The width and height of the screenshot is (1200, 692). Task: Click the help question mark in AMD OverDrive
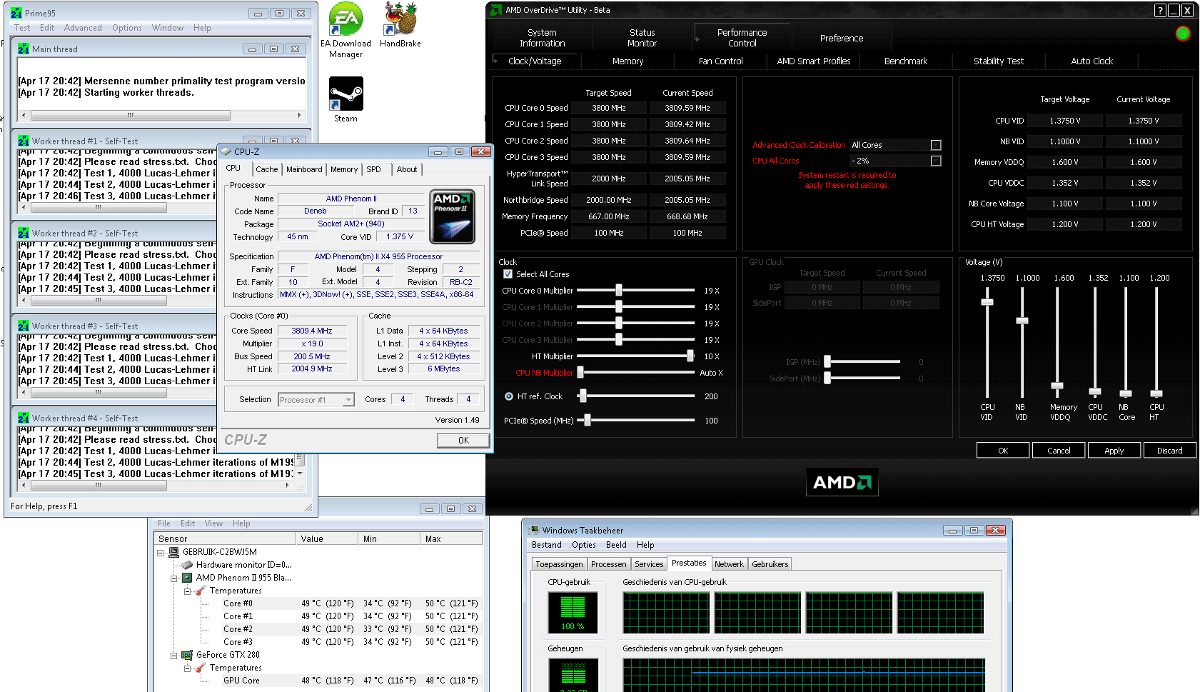(x=1159, y=8)
